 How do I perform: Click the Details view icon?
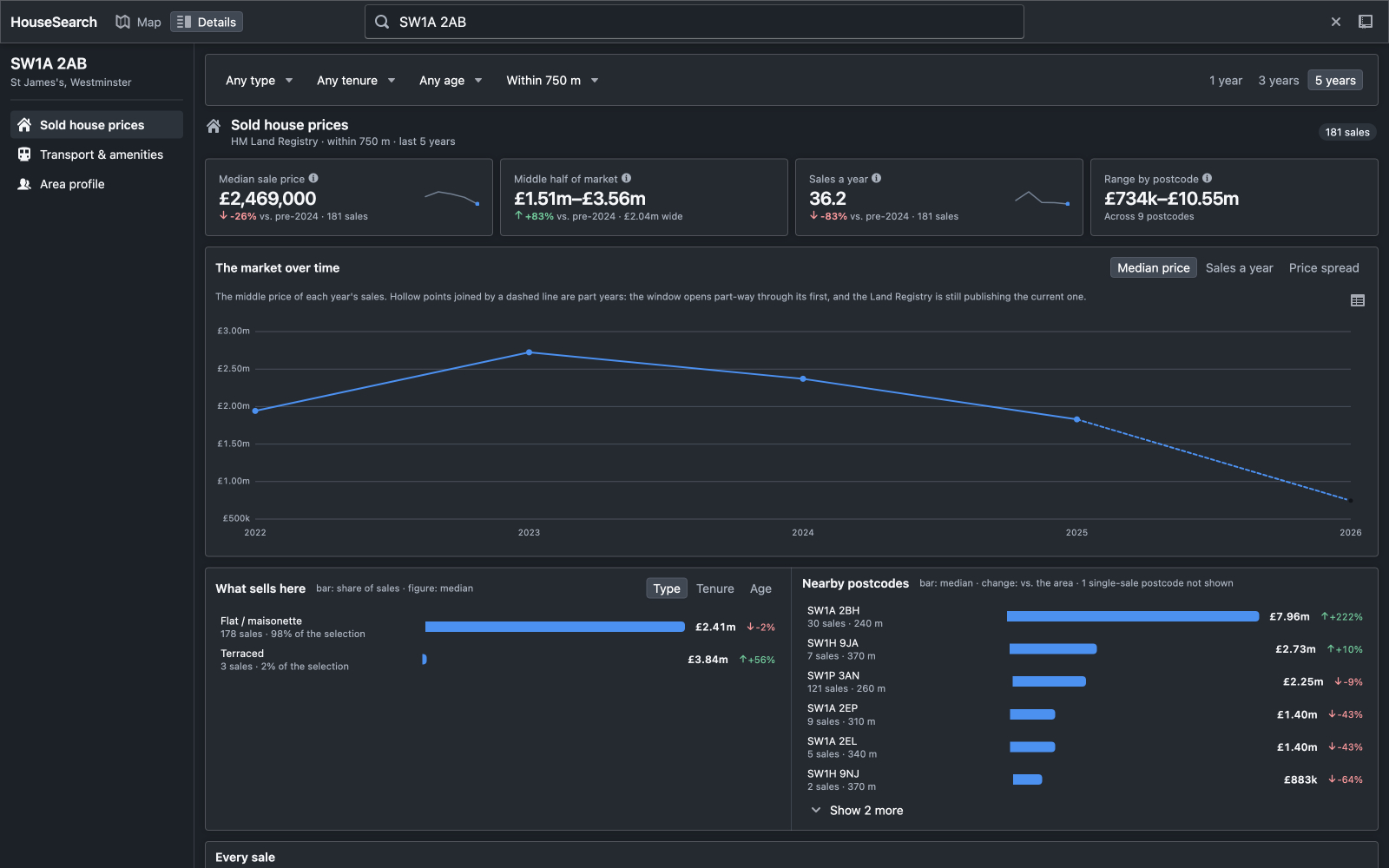(184, 22)
